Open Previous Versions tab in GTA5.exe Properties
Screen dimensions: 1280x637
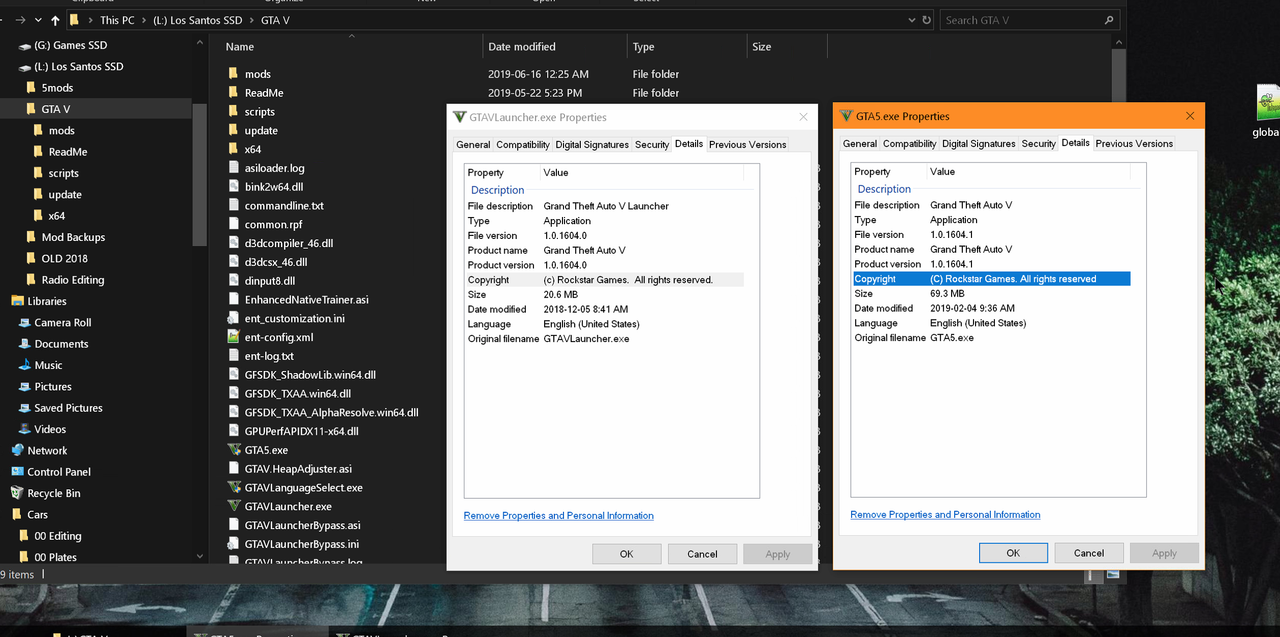(1134, 144)
